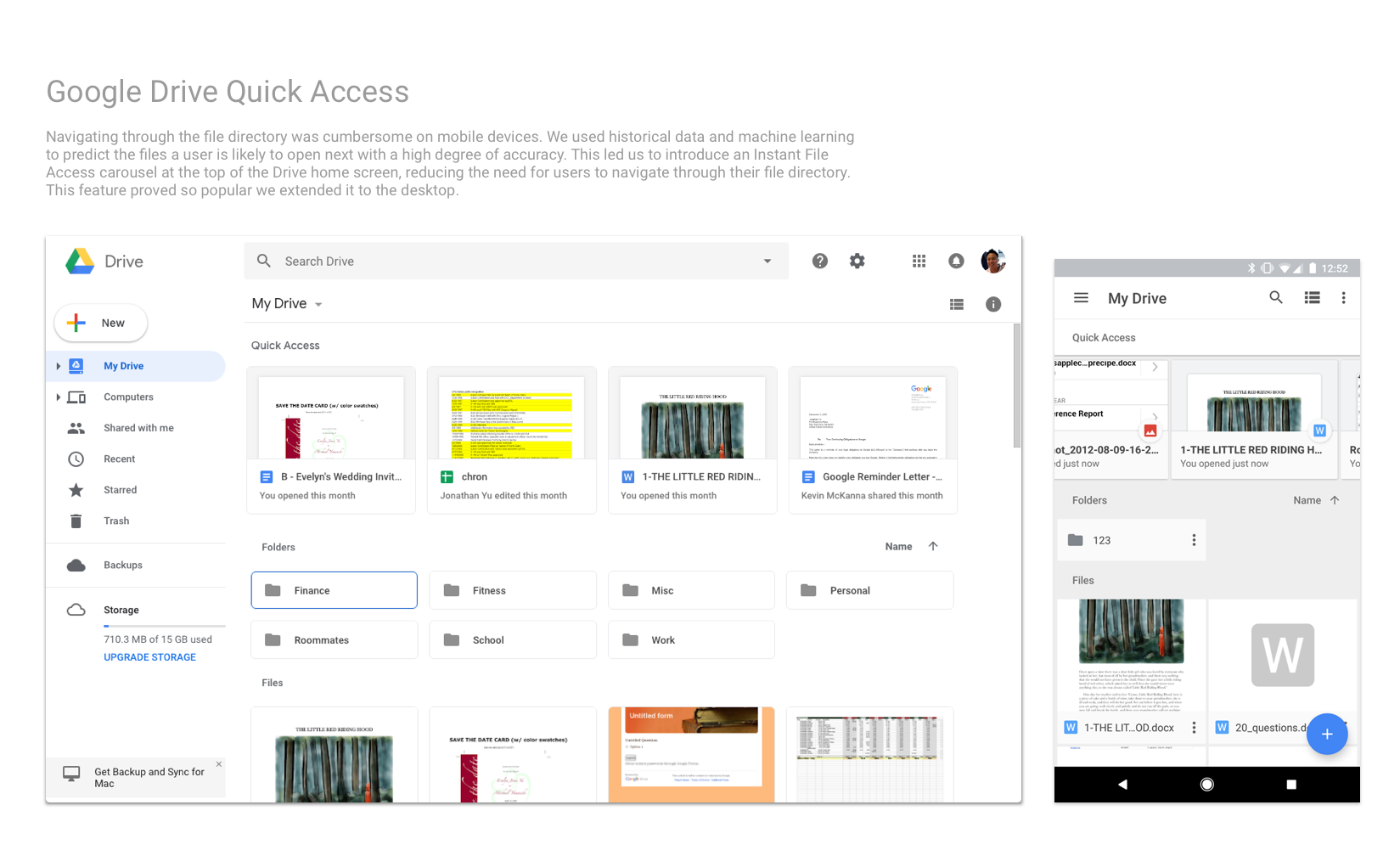Click the Google Drive logo
The width and height of the screenshot is (1400, 867).
click(80, 262)
